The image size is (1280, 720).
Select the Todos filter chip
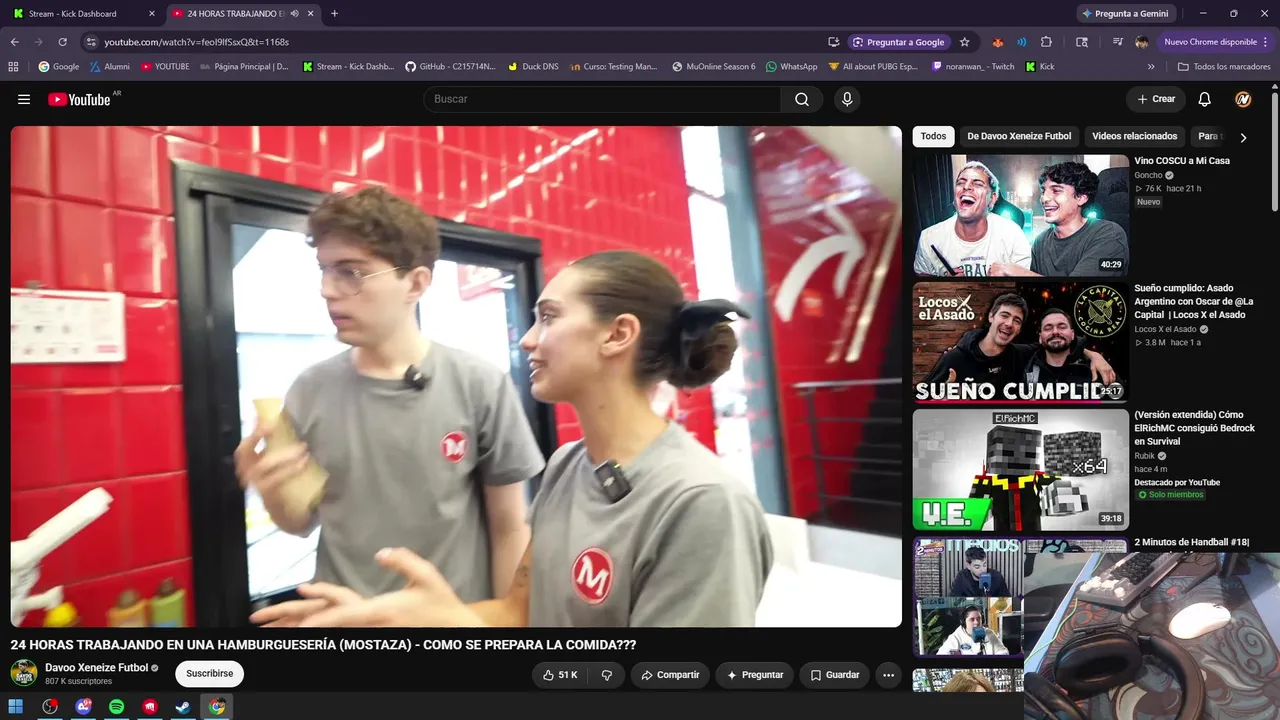(933, 136)
